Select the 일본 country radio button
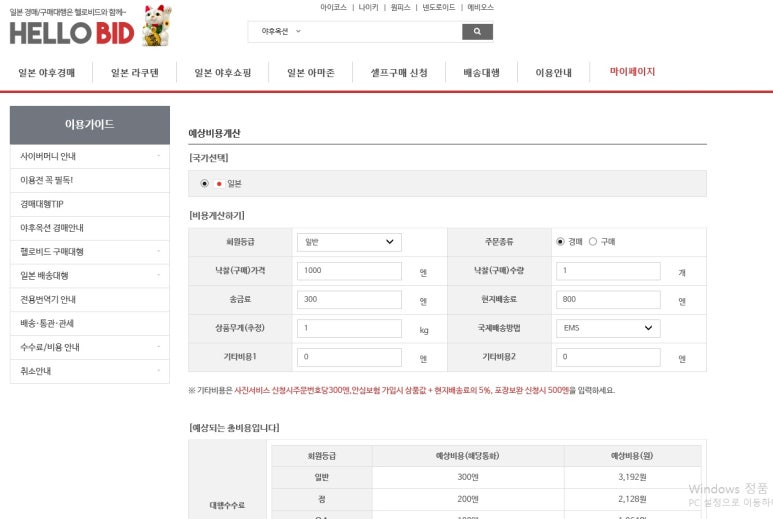The width and height of the screenshot is (773, 519). [x=204, y=183]
